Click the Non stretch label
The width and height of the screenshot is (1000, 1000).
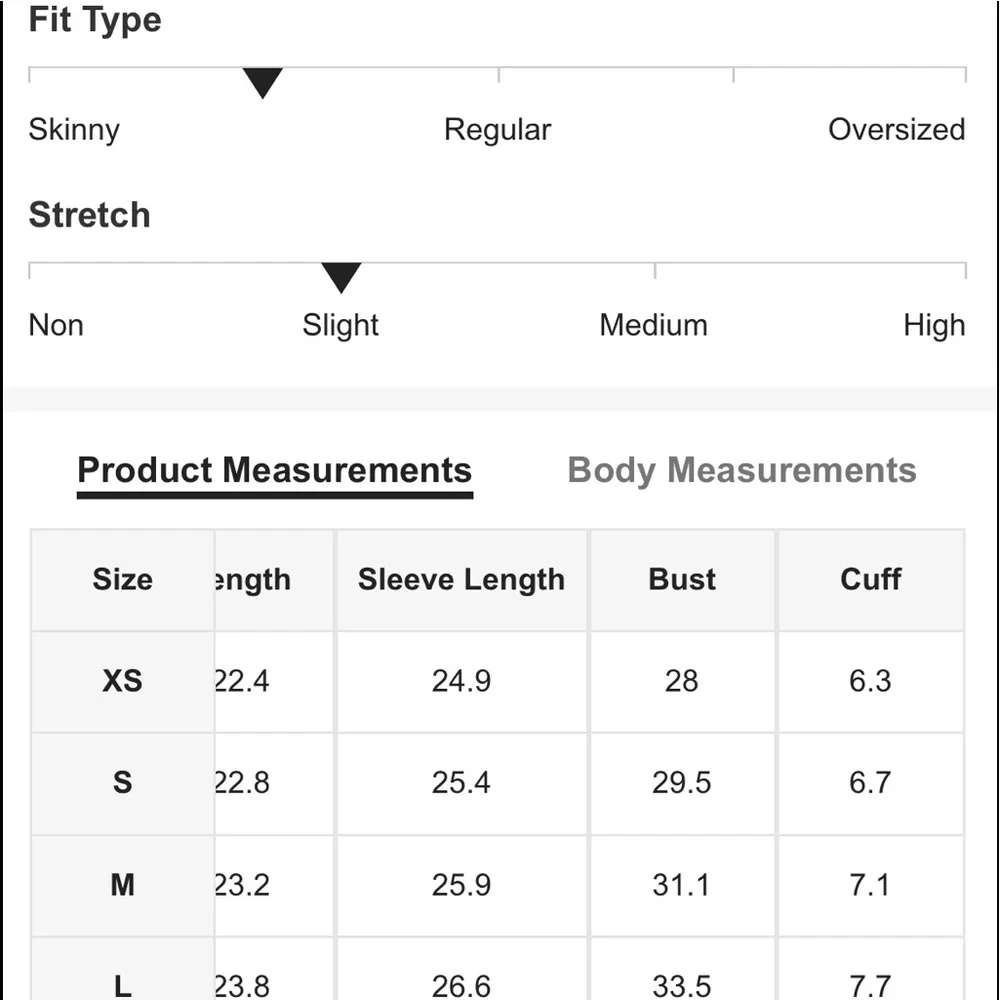[x=56, y=325]
